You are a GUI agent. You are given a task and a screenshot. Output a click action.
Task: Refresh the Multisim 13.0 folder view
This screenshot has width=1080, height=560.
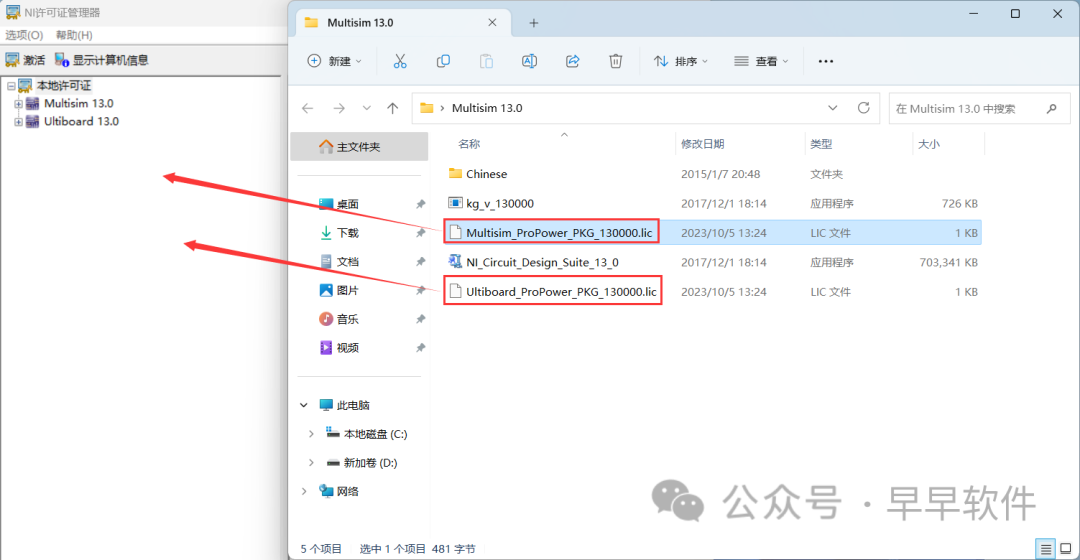coord(863,108)
